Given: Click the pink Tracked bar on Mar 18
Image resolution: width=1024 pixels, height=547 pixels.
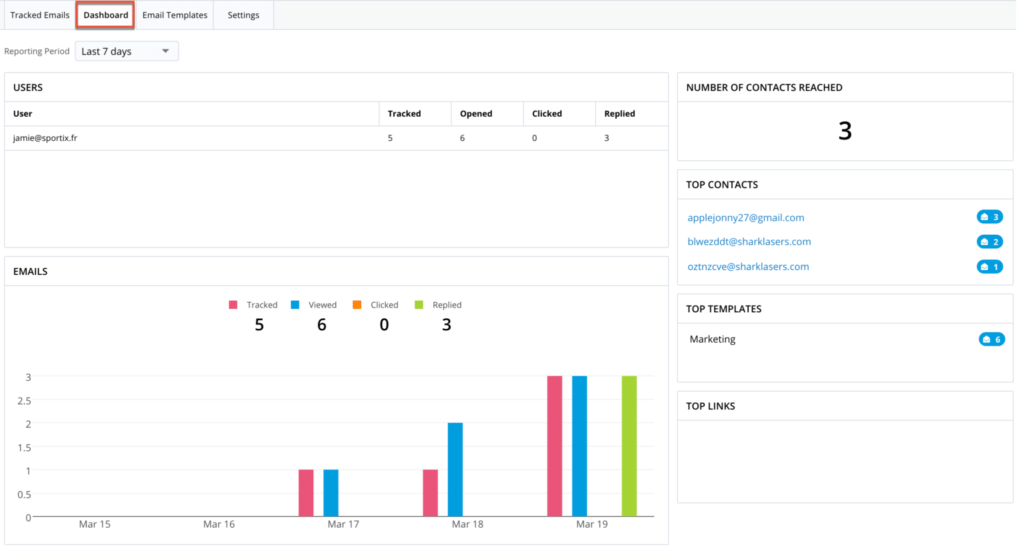Looking at the screenshot, I should coord(430,493).
